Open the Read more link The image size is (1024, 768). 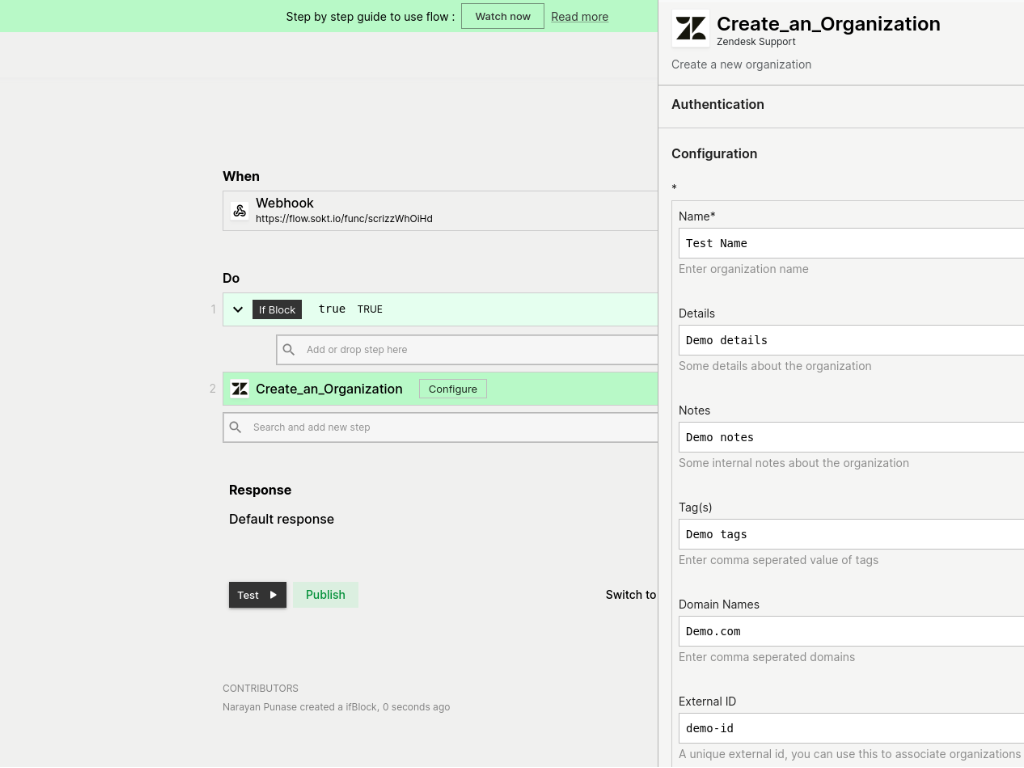pyautogui.click(x=579, y=16)
